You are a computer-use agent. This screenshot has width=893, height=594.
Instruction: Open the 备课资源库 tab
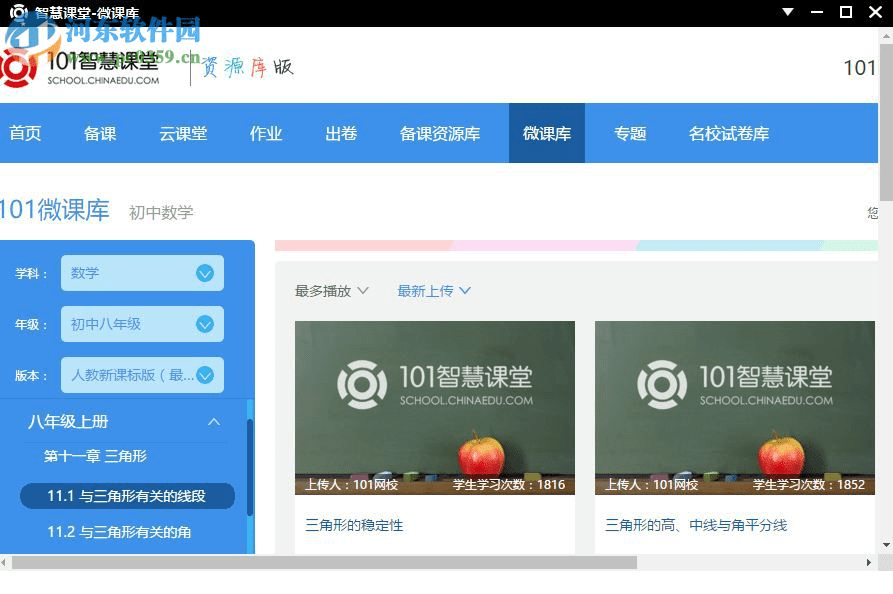coord(440,133)
